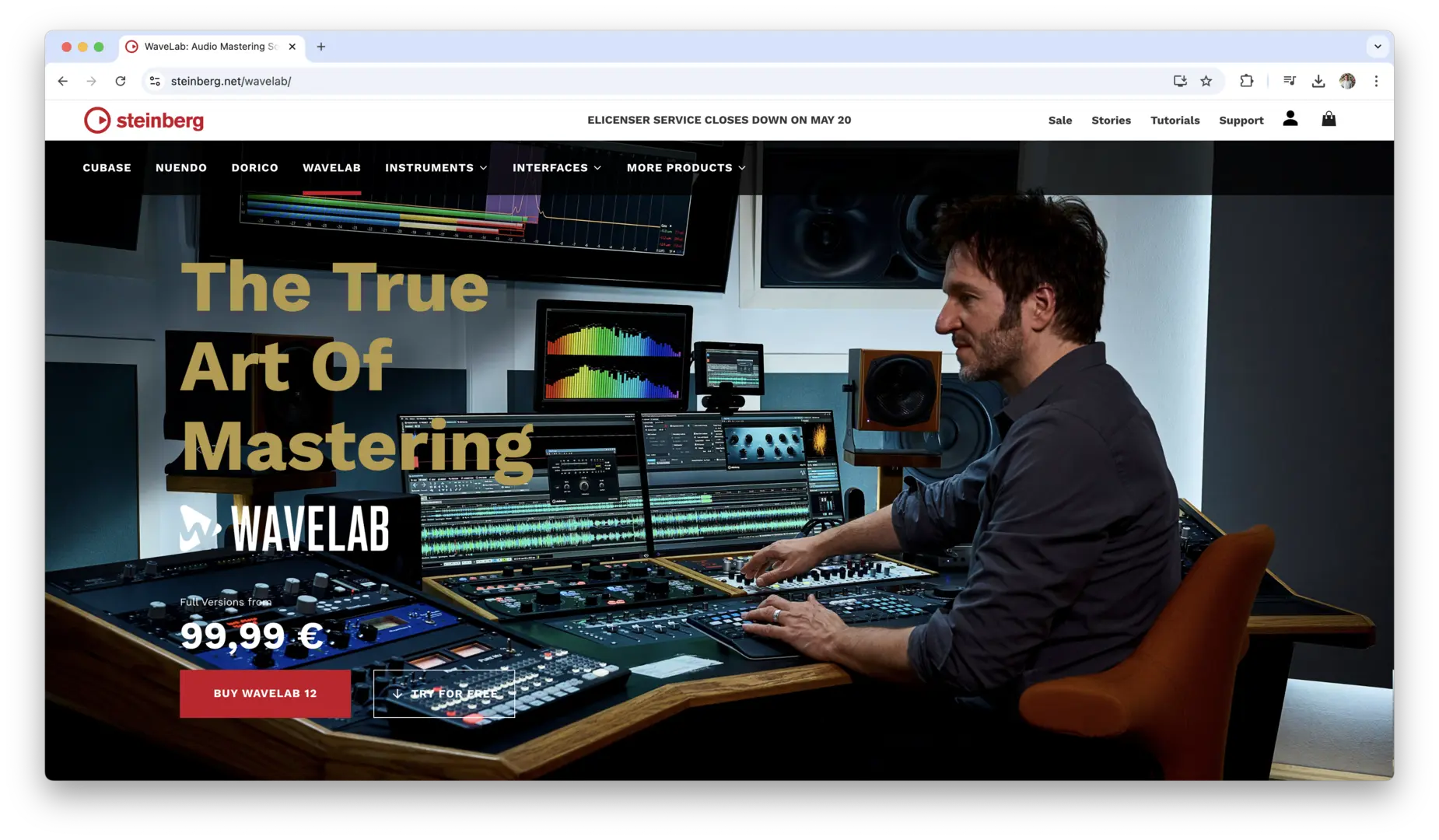Click the 99,99 € price text
This screenshot has width=1439, height=840.
(x=251, y=635)
